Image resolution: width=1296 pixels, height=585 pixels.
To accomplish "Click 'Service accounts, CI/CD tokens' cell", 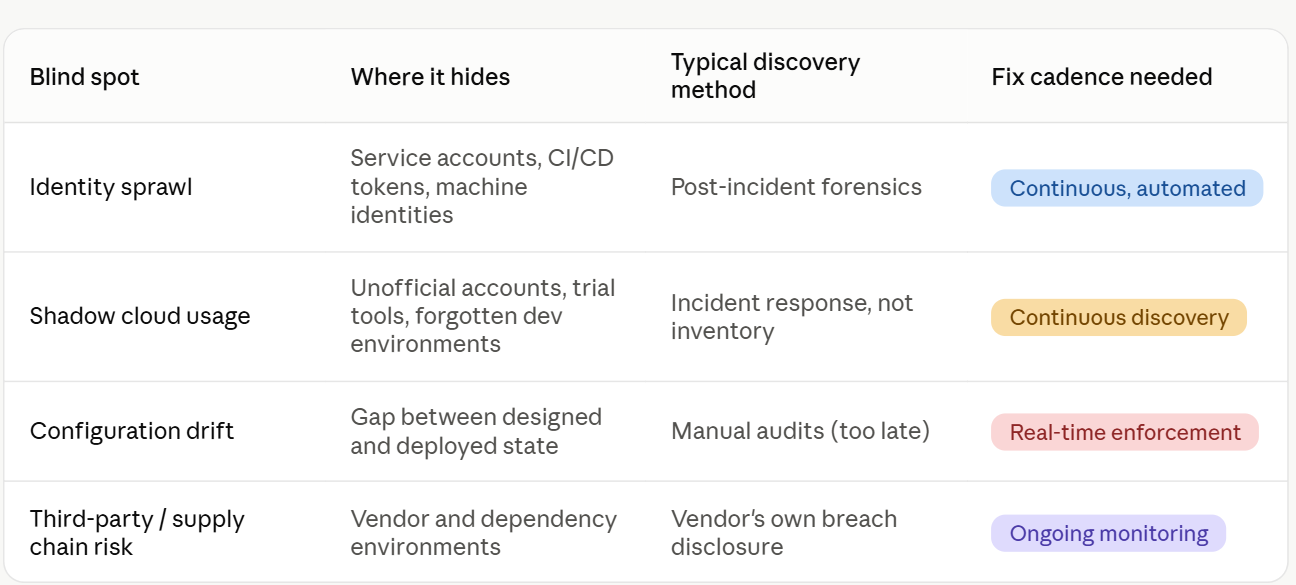I will [482, 187].
